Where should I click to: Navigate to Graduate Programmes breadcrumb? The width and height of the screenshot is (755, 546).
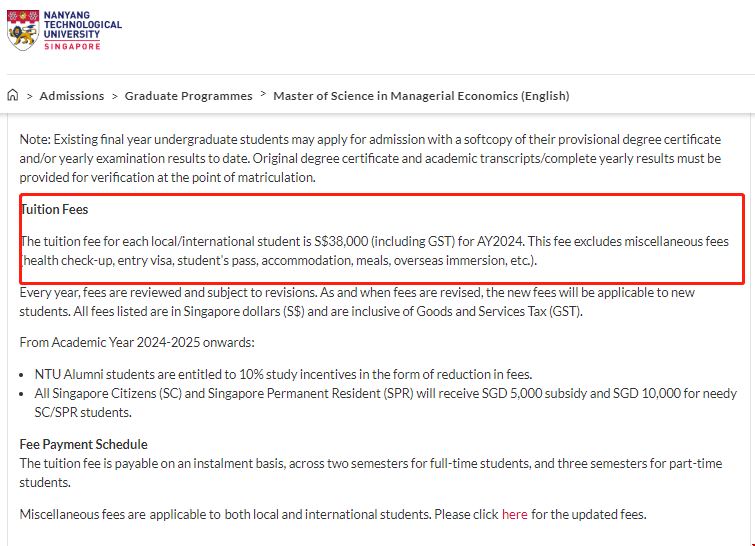[x=188, y=96]
